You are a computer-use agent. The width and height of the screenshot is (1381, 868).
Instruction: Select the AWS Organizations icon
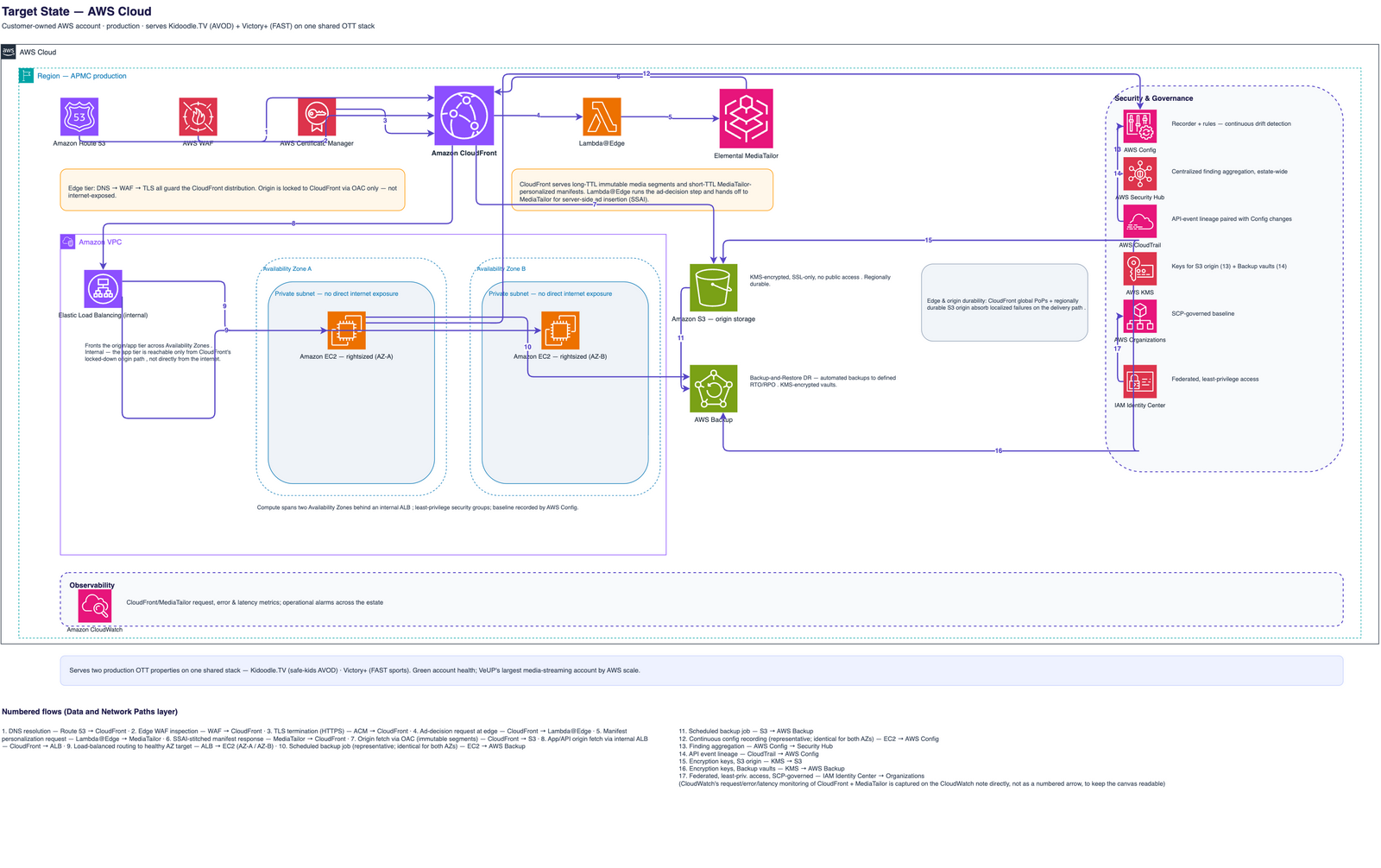(x=1140, y=316)
